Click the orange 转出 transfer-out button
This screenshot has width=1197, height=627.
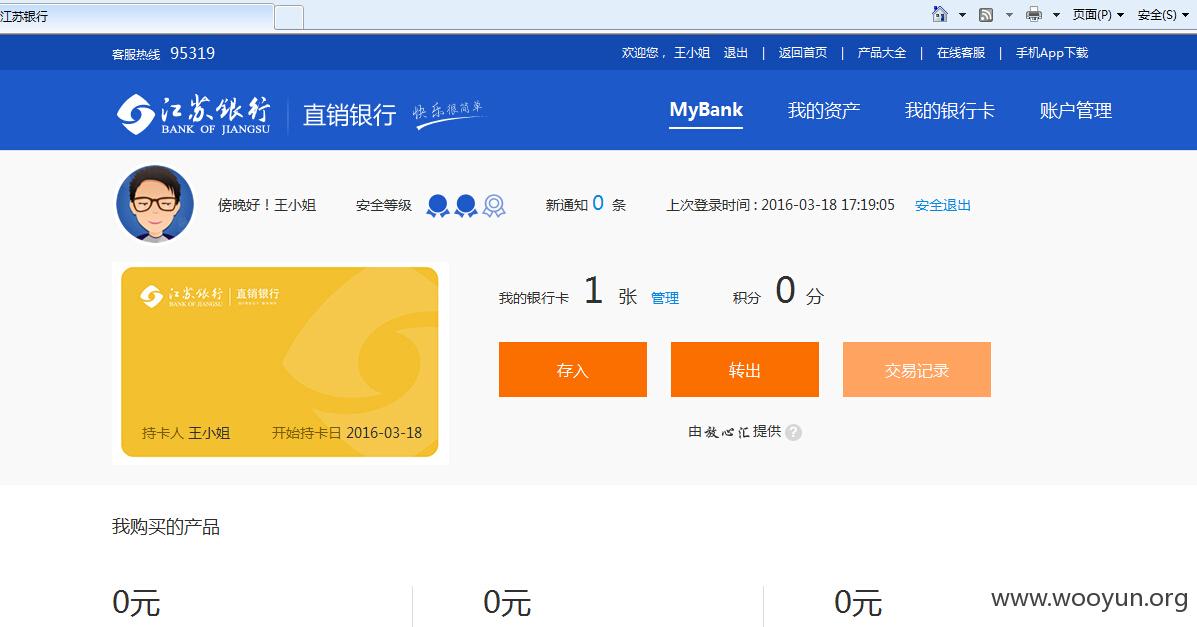[744, 370]
